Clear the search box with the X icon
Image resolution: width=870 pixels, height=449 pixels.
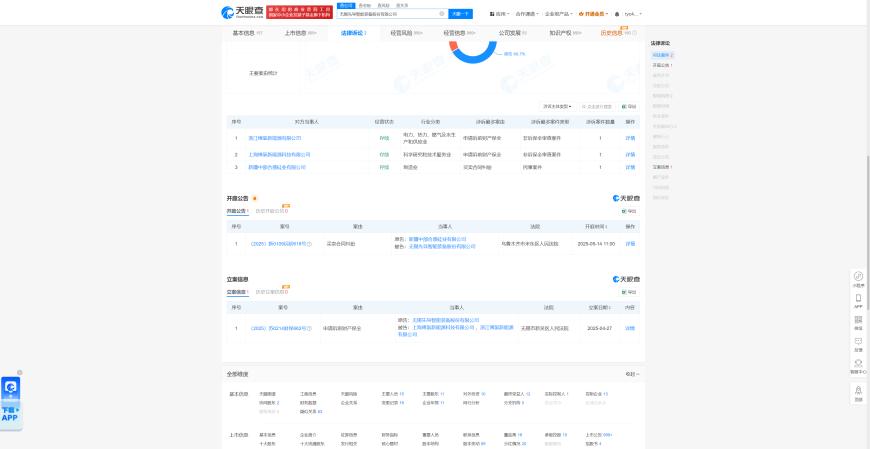[441, 14]
